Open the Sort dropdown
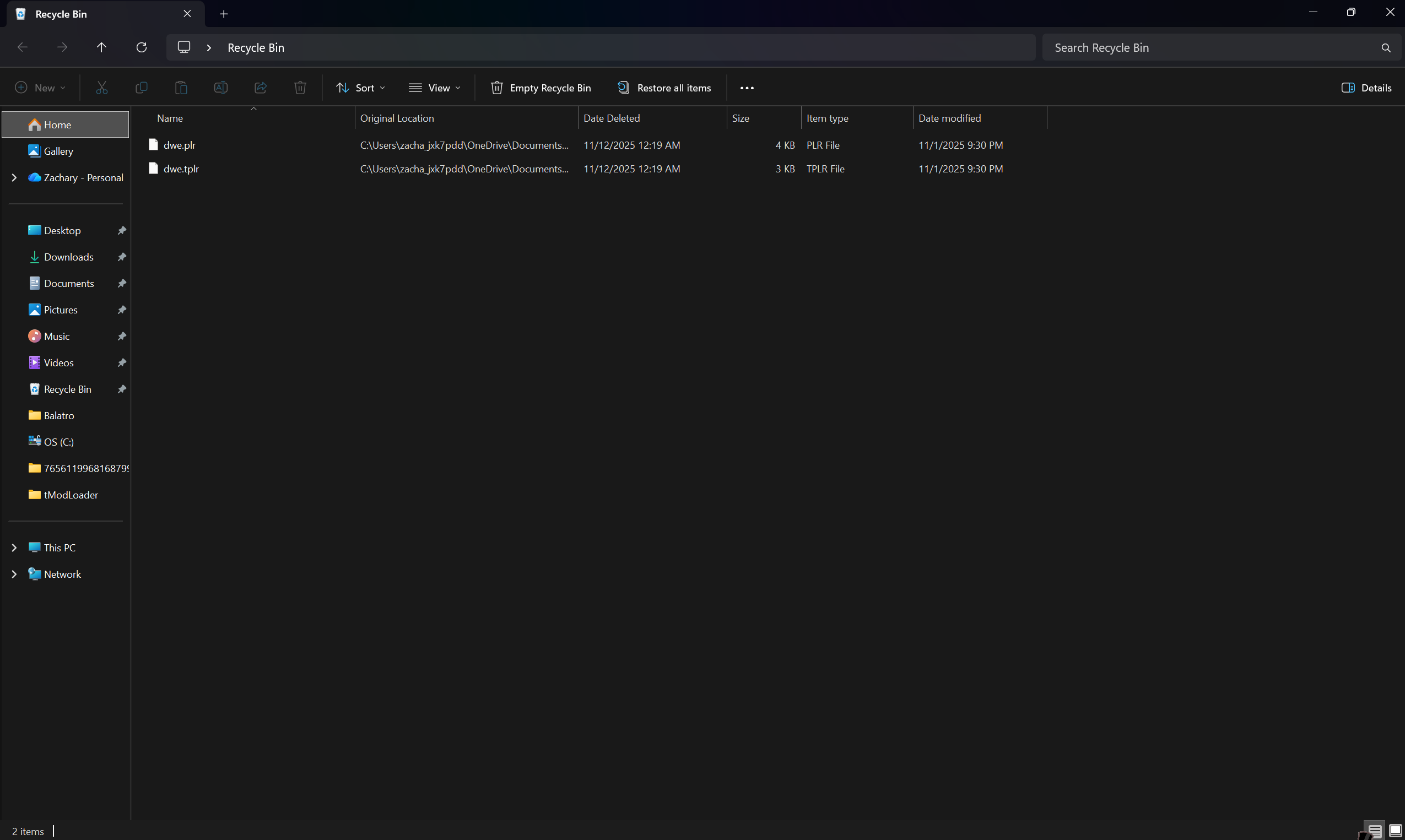This screenshot has height=840, width=1405. [360, 87]
